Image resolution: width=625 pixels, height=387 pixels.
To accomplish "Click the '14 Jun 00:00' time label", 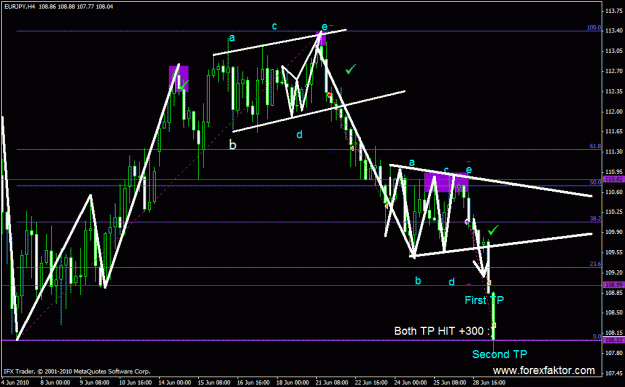I will [174, 383].
